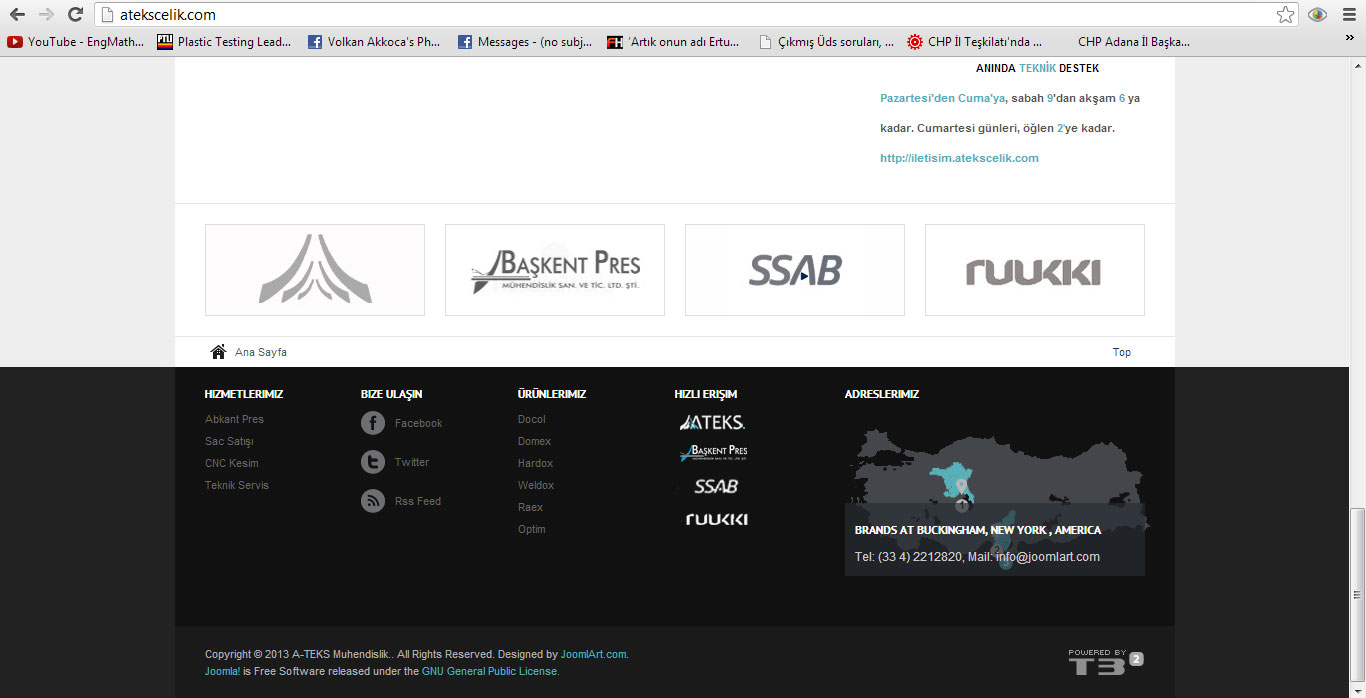Click the round Twitter bird icon
The width and height of the screenshot is (1366, 698).
tap(373, 462)
